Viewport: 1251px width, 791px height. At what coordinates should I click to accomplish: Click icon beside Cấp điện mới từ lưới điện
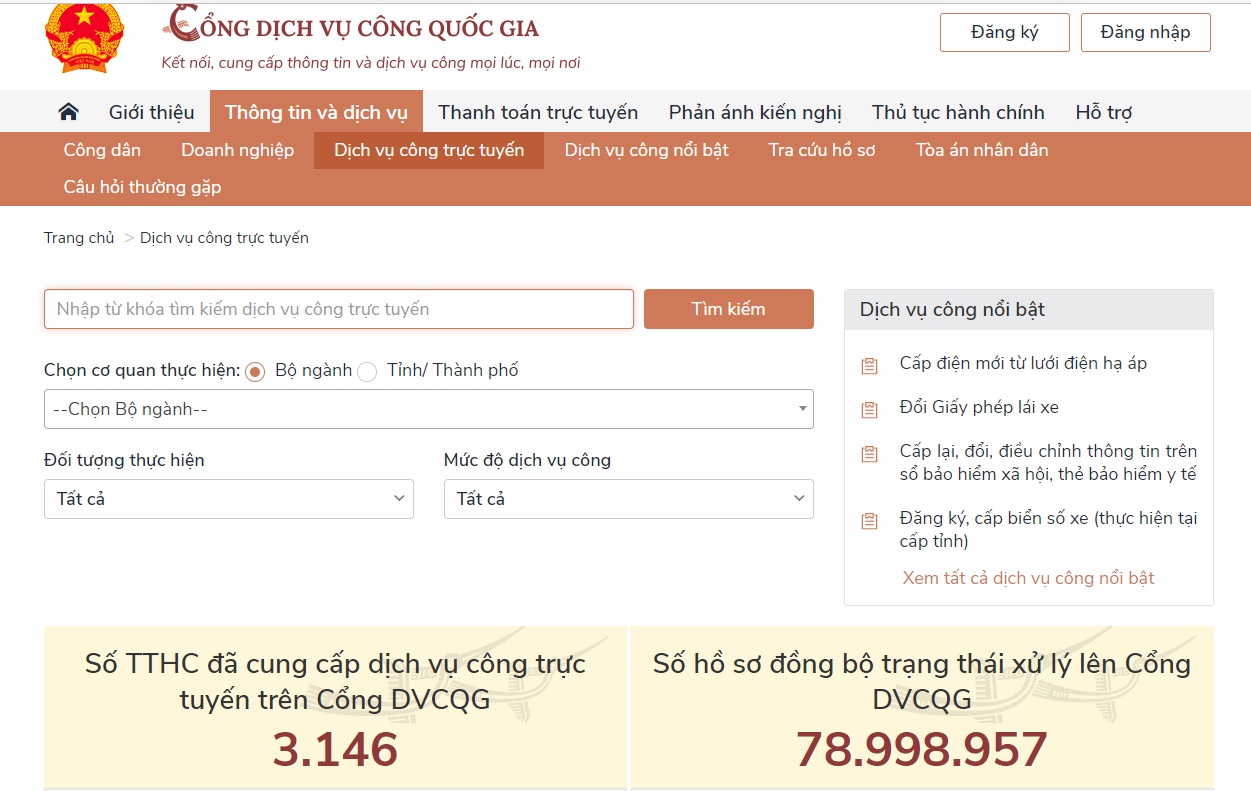(869, 365)
